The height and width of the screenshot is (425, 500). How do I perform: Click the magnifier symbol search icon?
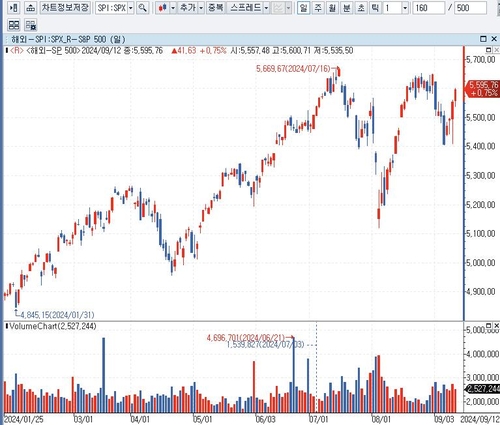click(142, 8)
